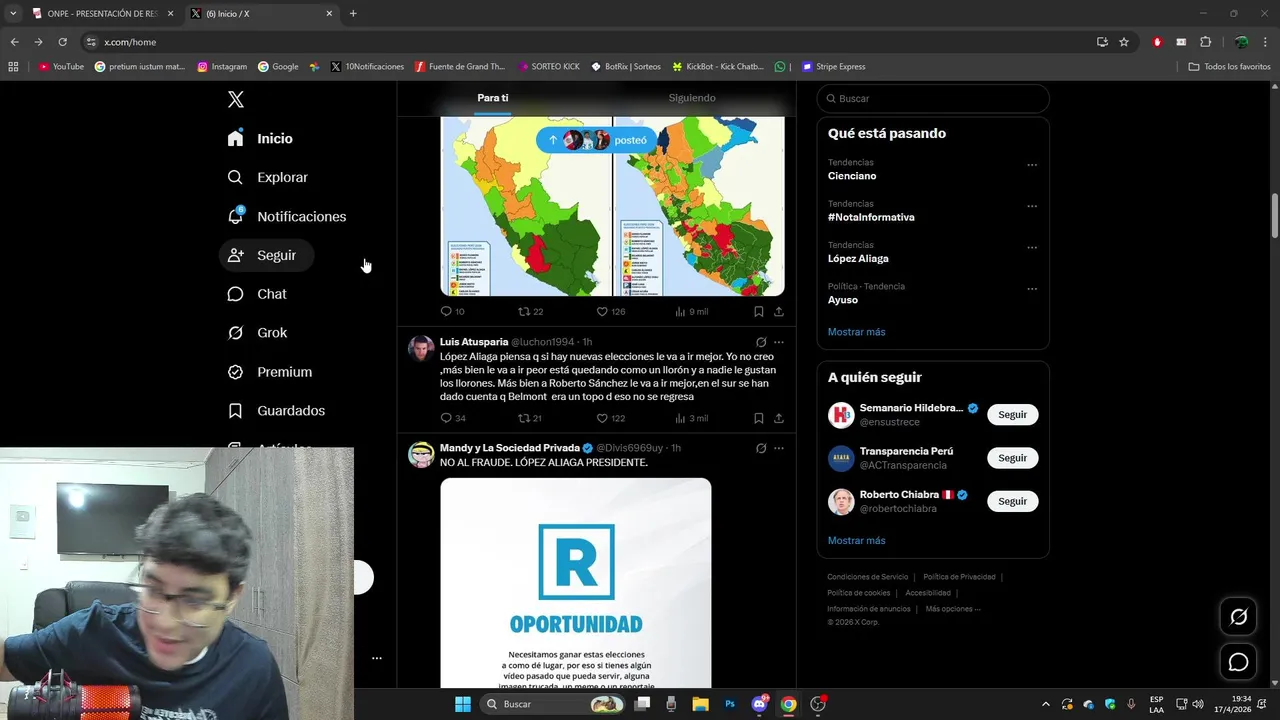This screenshot has height=720, width=1280.
Task: Click the x.com/home address bar
Action: click(590, 42)
